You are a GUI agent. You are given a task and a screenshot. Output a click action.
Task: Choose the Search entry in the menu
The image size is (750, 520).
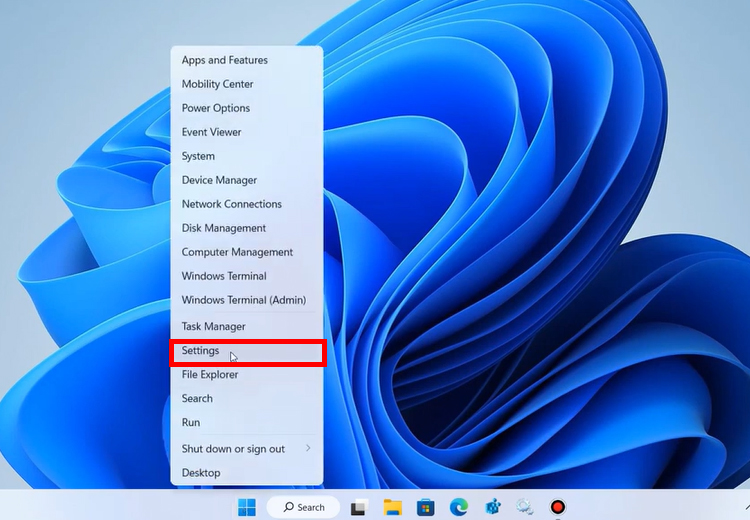tap(247, 398)
